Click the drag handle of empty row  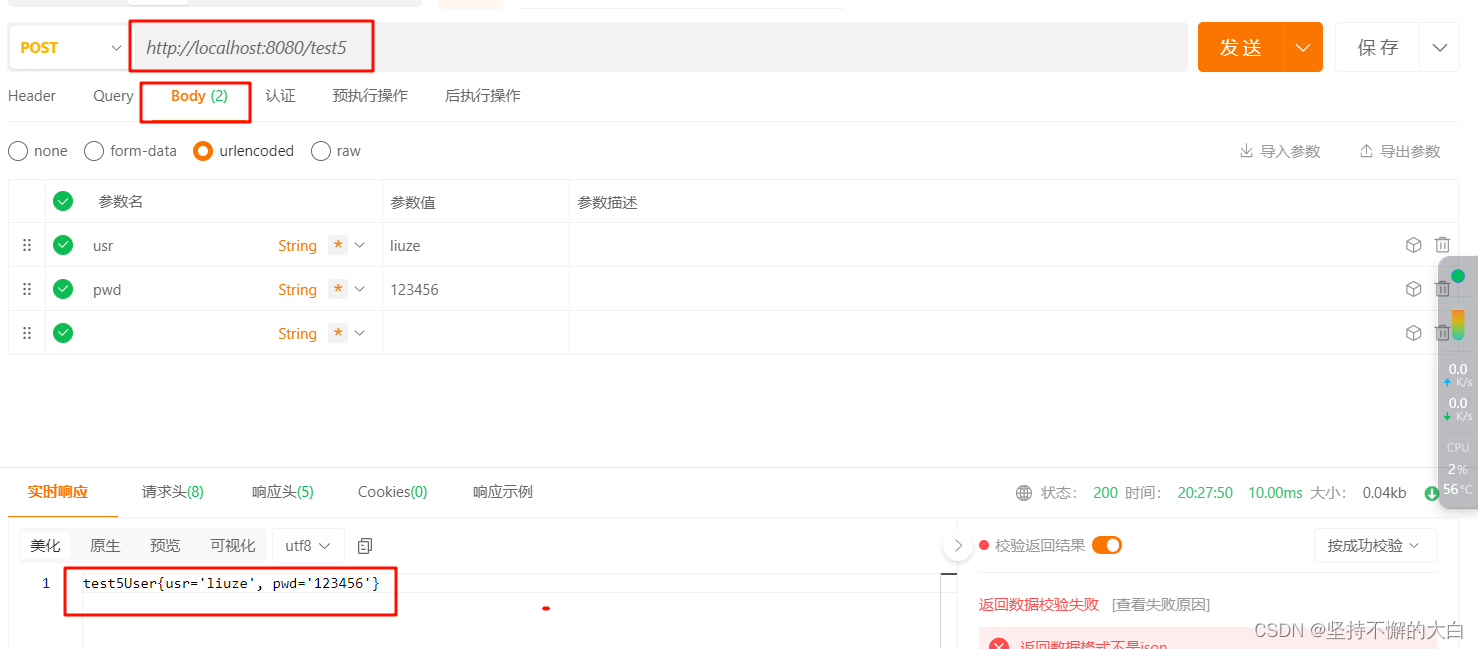pos(27,333)
